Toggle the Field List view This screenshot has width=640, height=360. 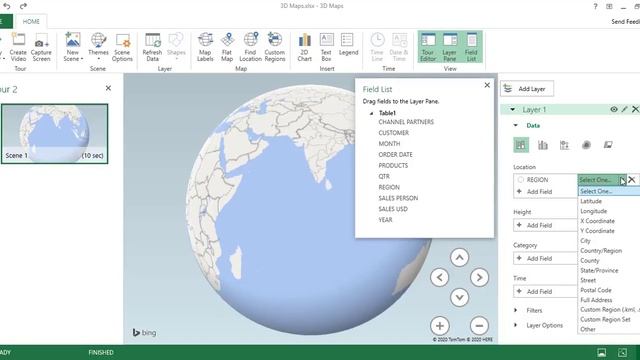point(471,47)
